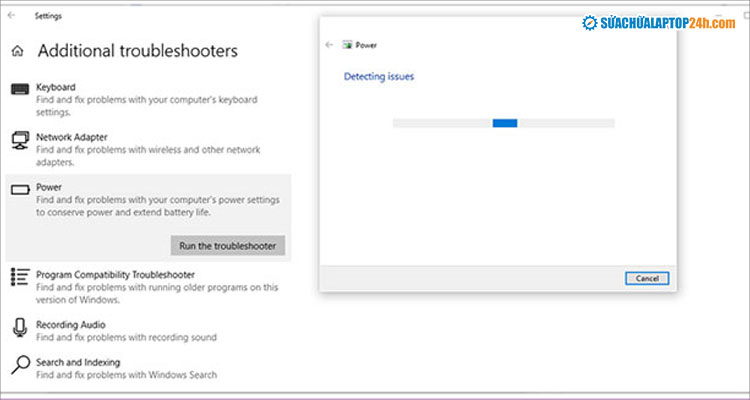
Task: Select the Keyboard troubleshooter entry
Action: [x=56, y=87]
